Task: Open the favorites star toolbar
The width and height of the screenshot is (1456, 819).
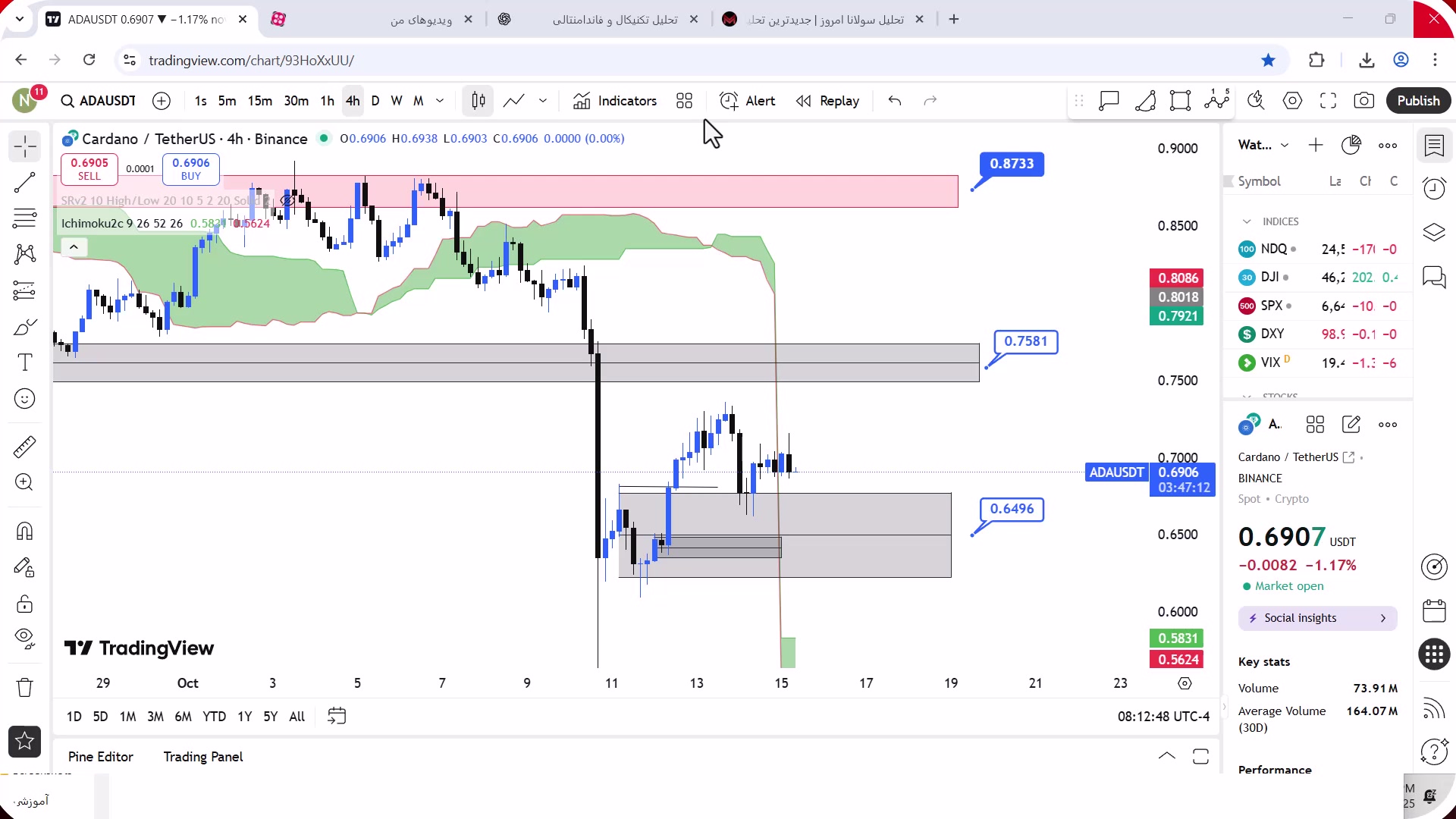Action: click(x=24, y=742)
